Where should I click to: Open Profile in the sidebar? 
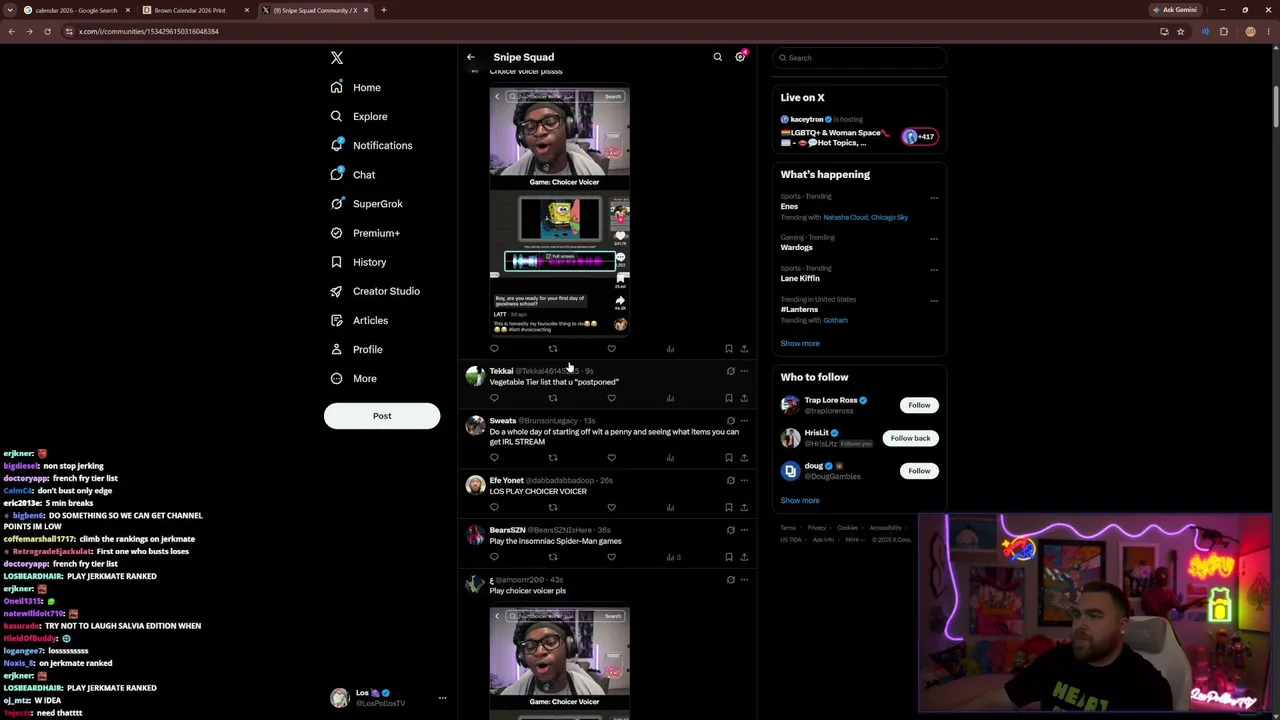356,349
